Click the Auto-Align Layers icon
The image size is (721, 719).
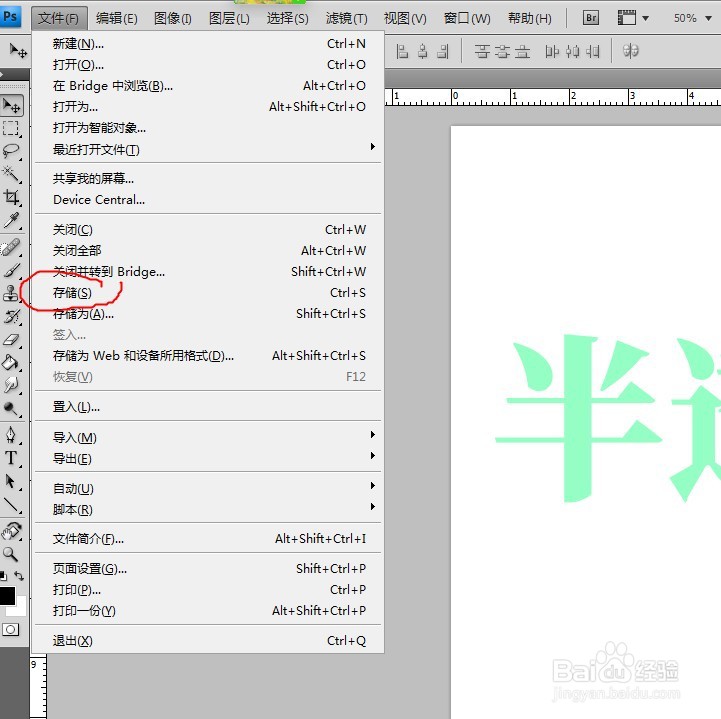[x=630, y=51]
